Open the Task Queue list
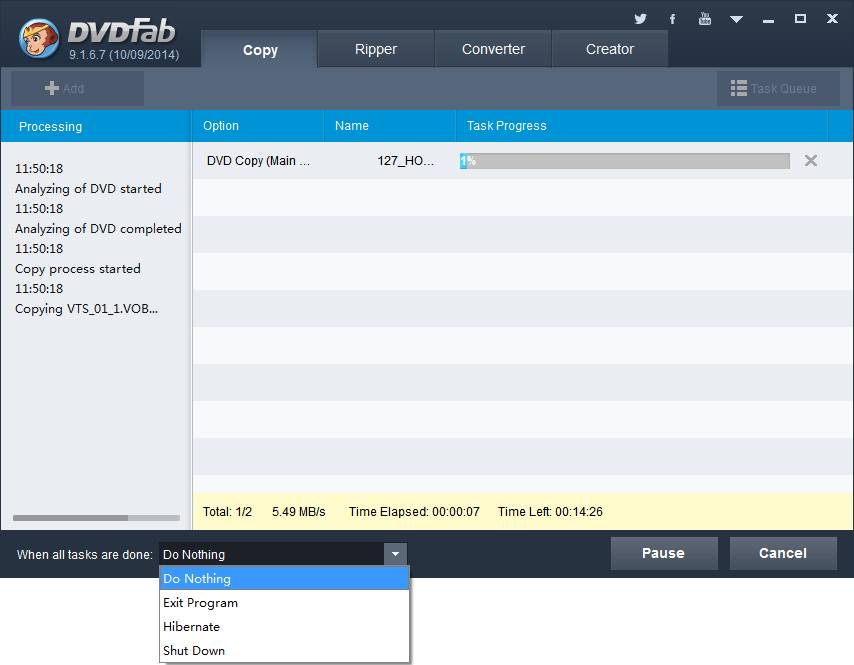Image resolution: width=854 pixels, height=665 pixels. coord(778,88)
